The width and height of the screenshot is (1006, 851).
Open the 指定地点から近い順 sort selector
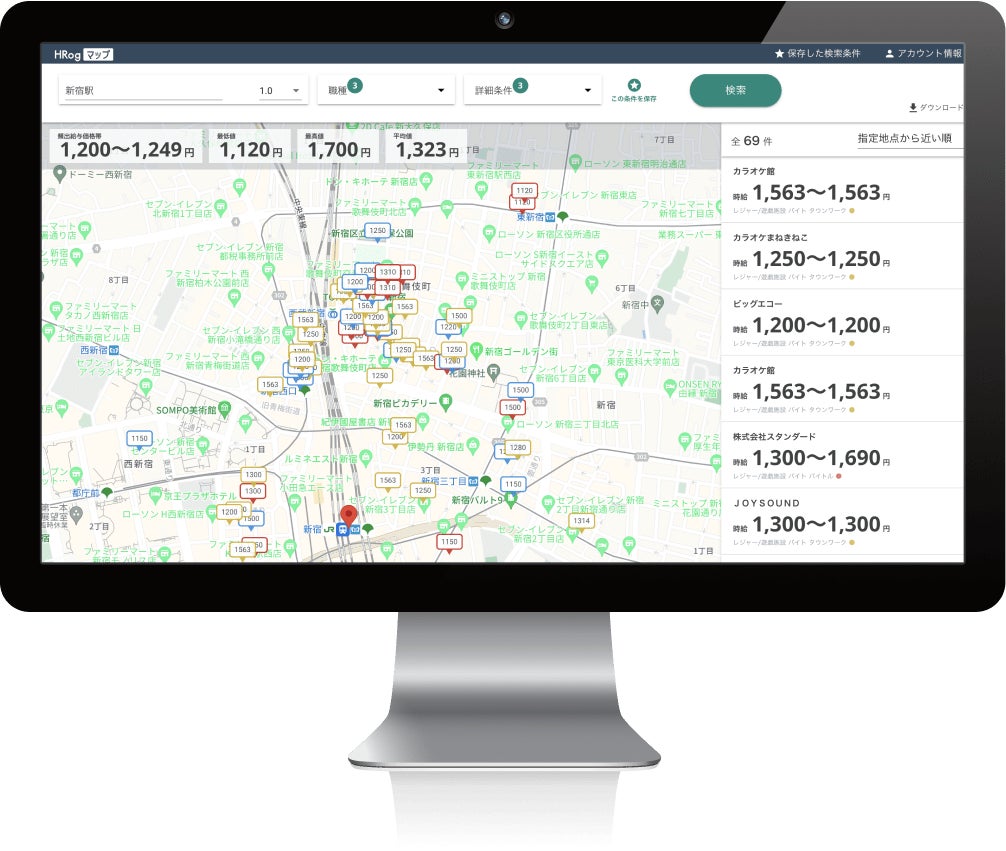905,139
